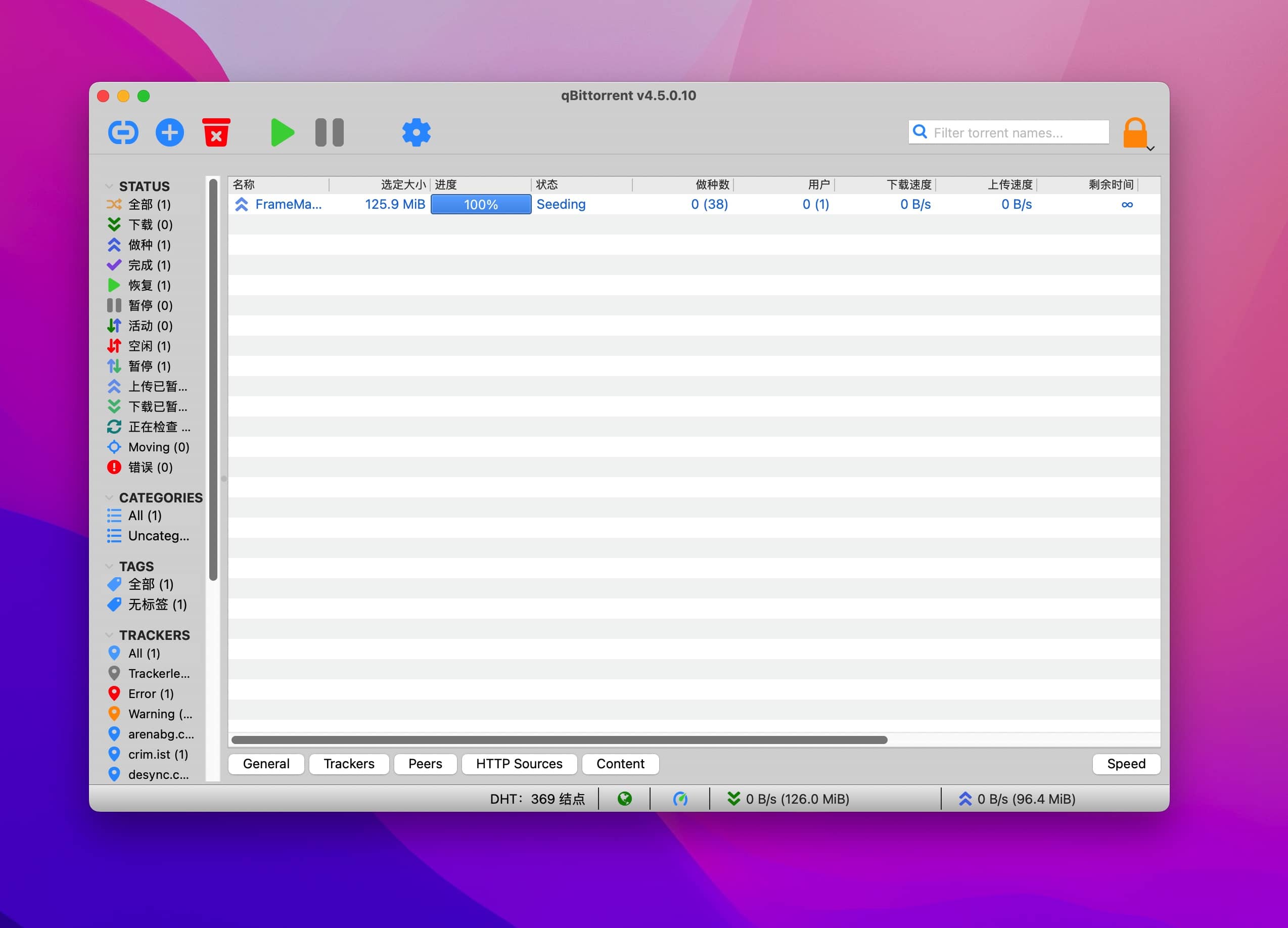Sort by the 用户 column header
The image size is (1288, 928).
tap(784, 184)
